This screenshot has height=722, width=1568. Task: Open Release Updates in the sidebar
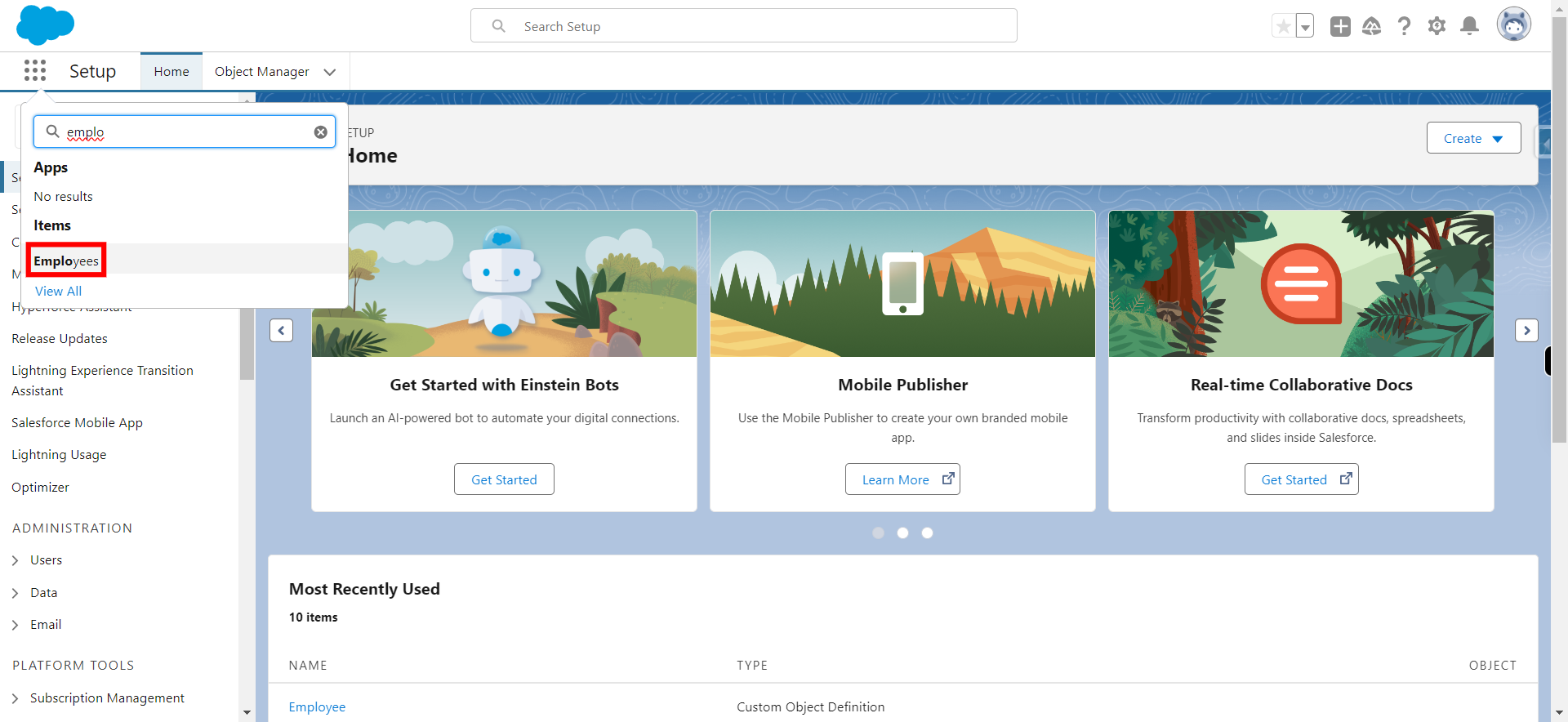[x=60, y=338]
